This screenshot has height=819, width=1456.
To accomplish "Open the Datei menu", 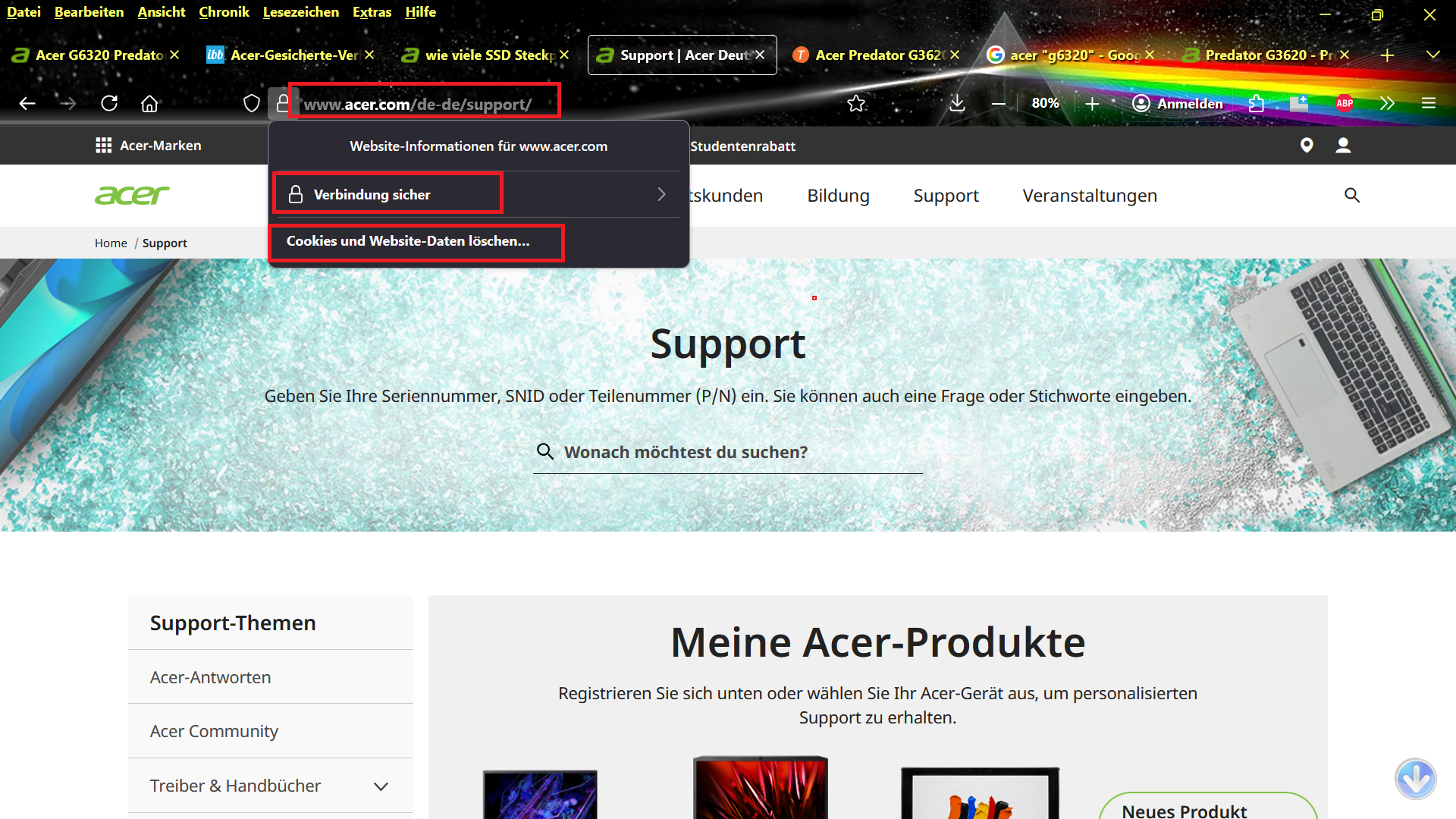I will coord(24,12).
